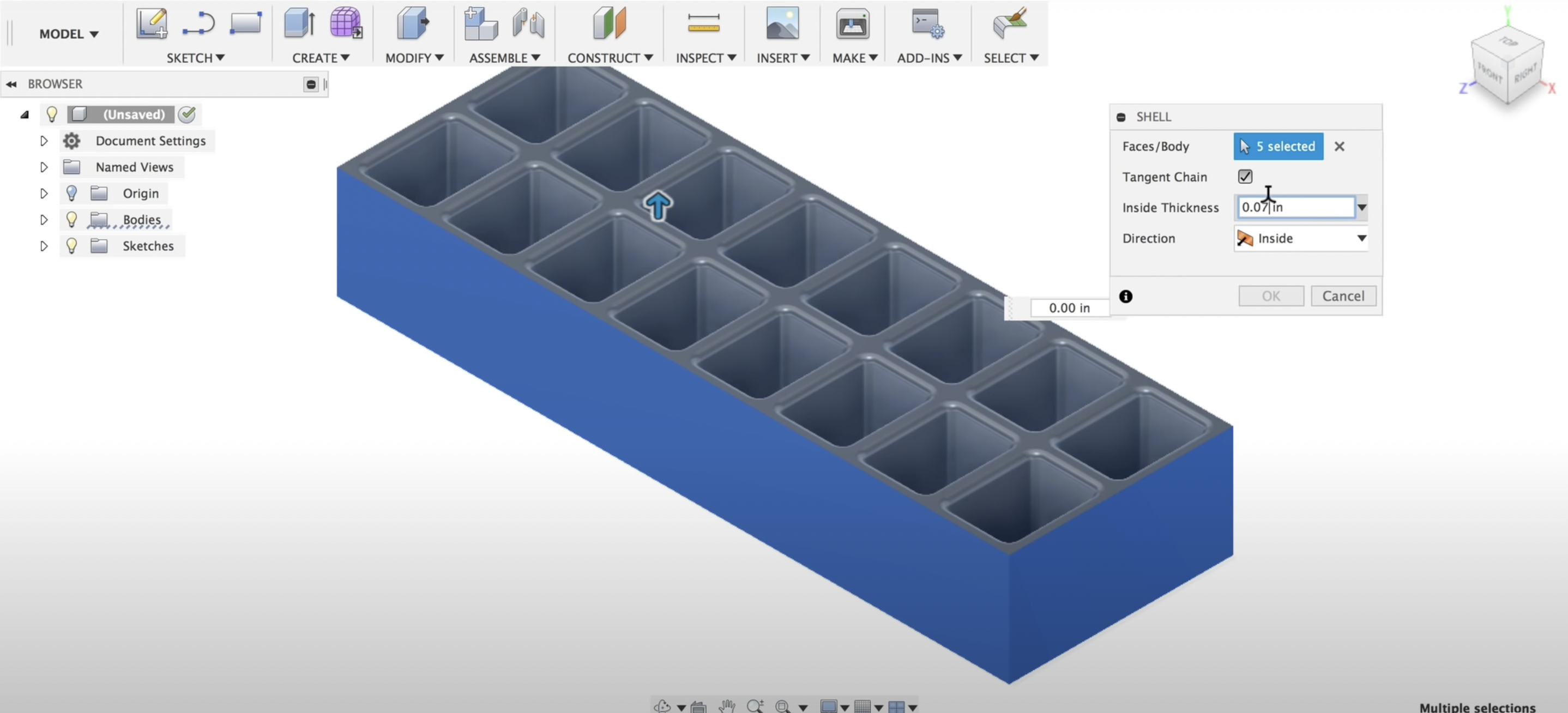Click the MODIFY menu tab
Image resolution: width=1568 pixels, height=713 pixels.
pyautogui.click(x=412, y=57)
